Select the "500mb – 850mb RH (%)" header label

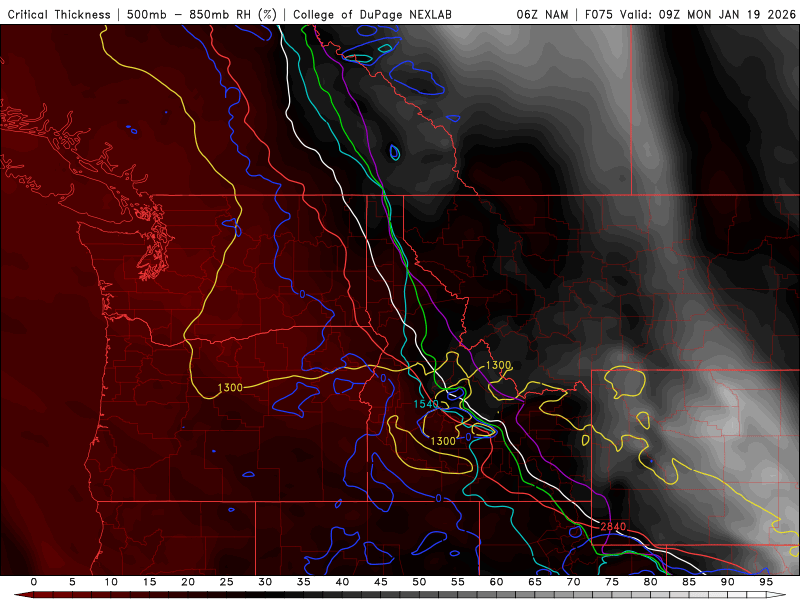[201, 14]
